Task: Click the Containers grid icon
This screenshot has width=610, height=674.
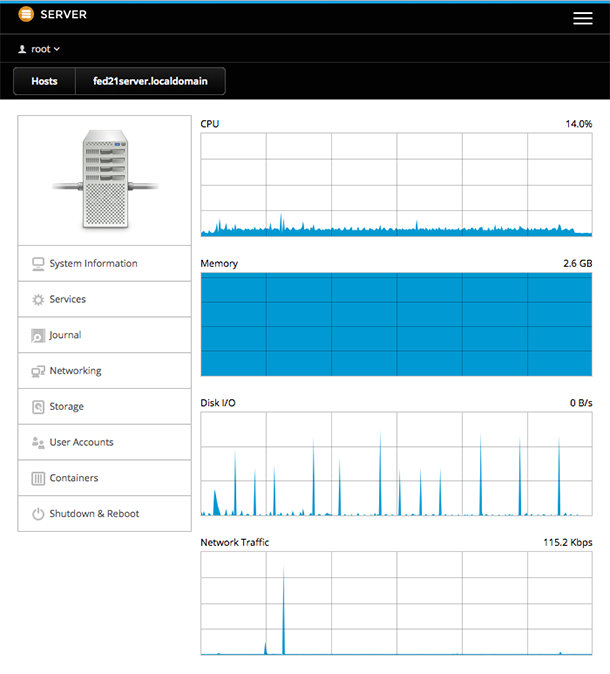Action: tap(38, 478)
